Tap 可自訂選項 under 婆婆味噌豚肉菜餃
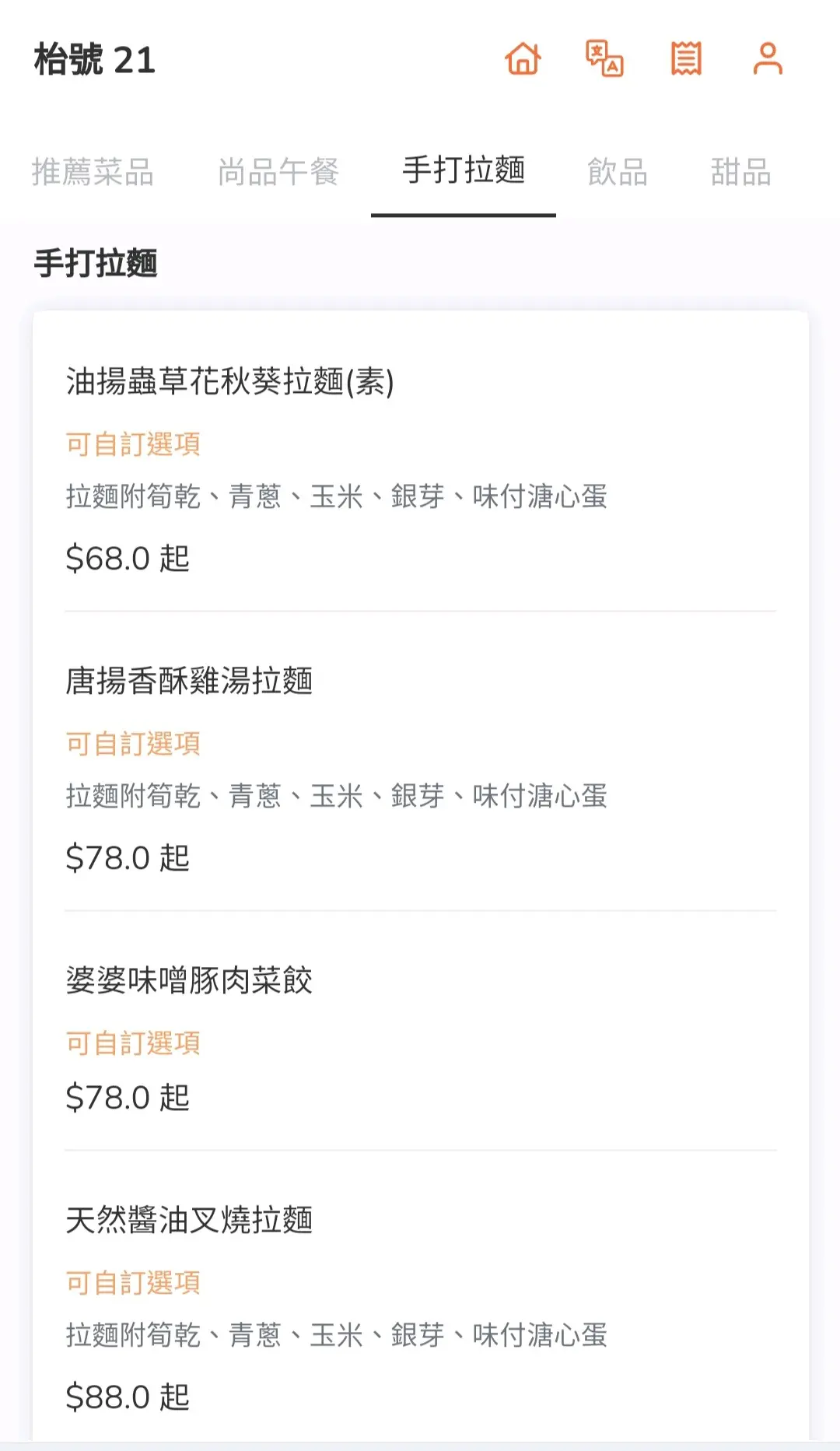Screen dimensions: 840x1451 (x=133, y=1043)
